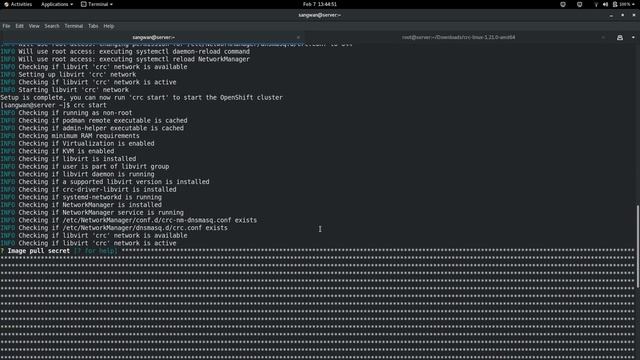The height and width of the screenshot is (360, 640).
Task: Open the Tabs menu
Action: pyautogui.click(x=93, y=26)
